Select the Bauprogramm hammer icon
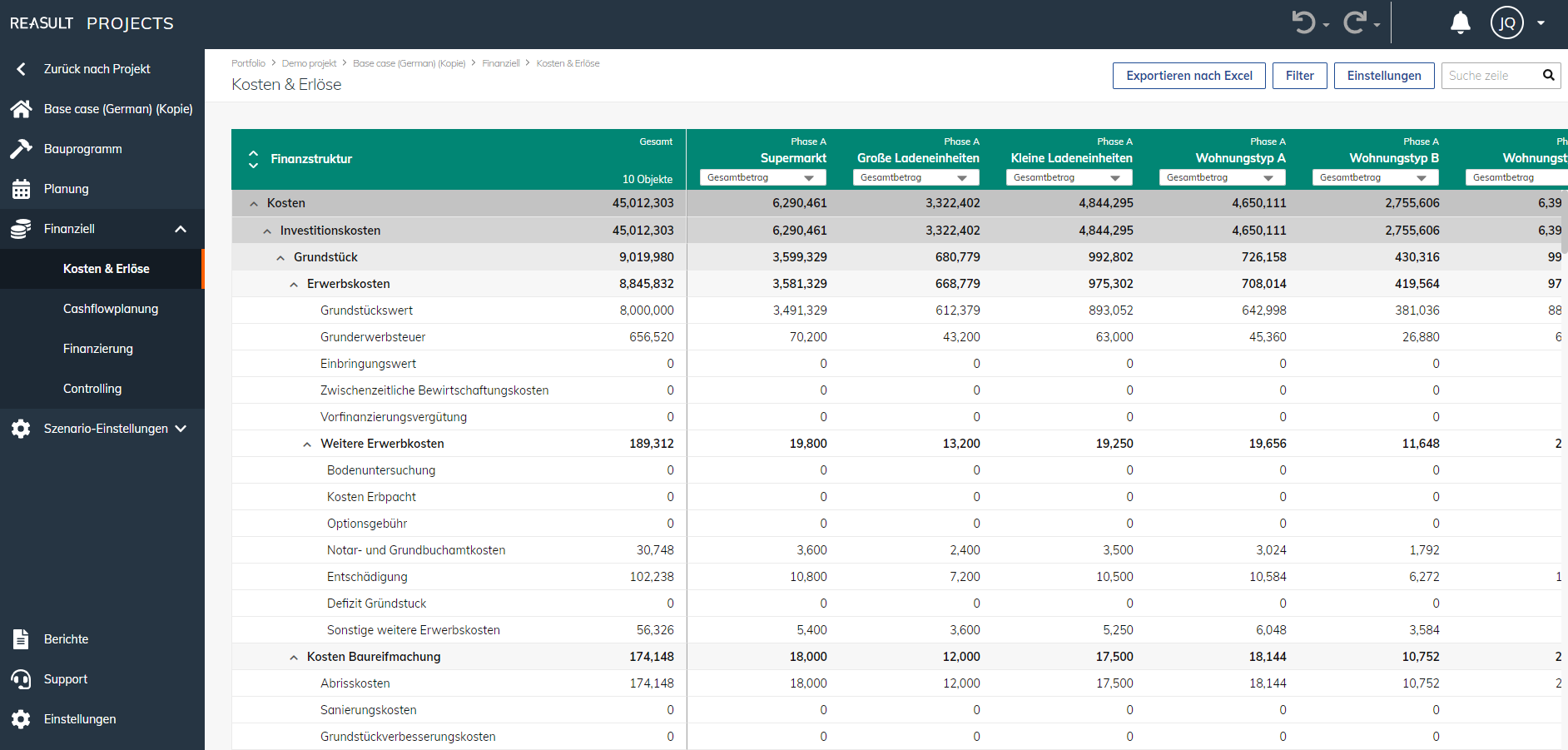This screenshot has height=750, width=1568. [x=22, y=148]
